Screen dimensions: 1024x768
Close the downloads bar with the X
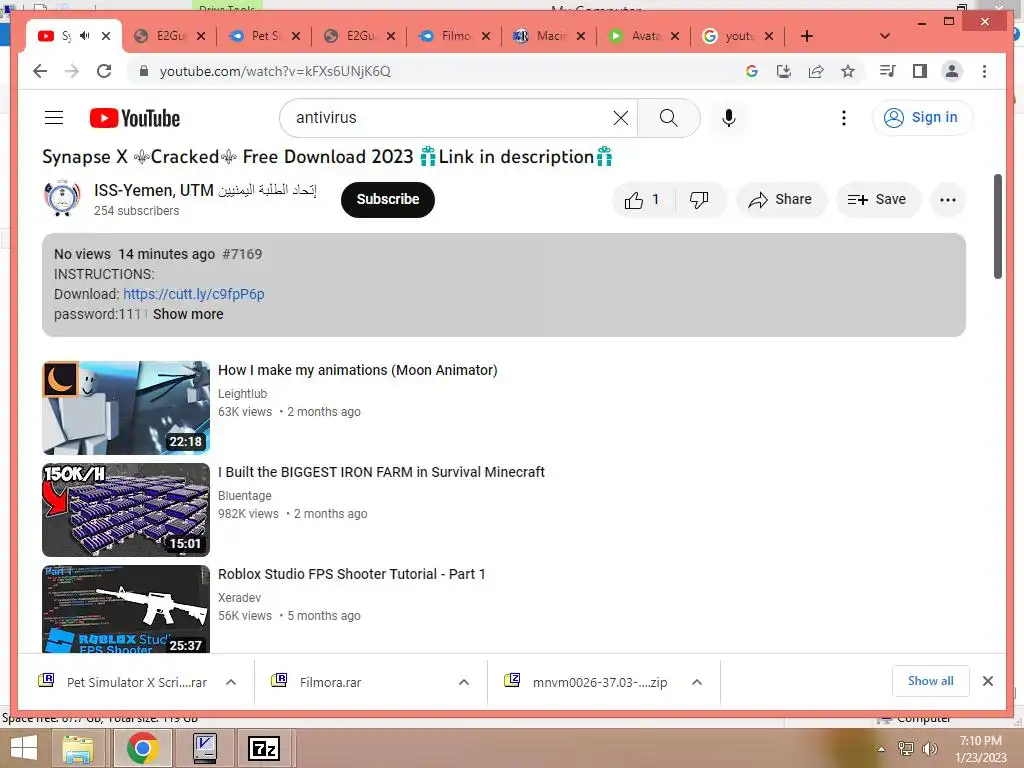(987, 681)
